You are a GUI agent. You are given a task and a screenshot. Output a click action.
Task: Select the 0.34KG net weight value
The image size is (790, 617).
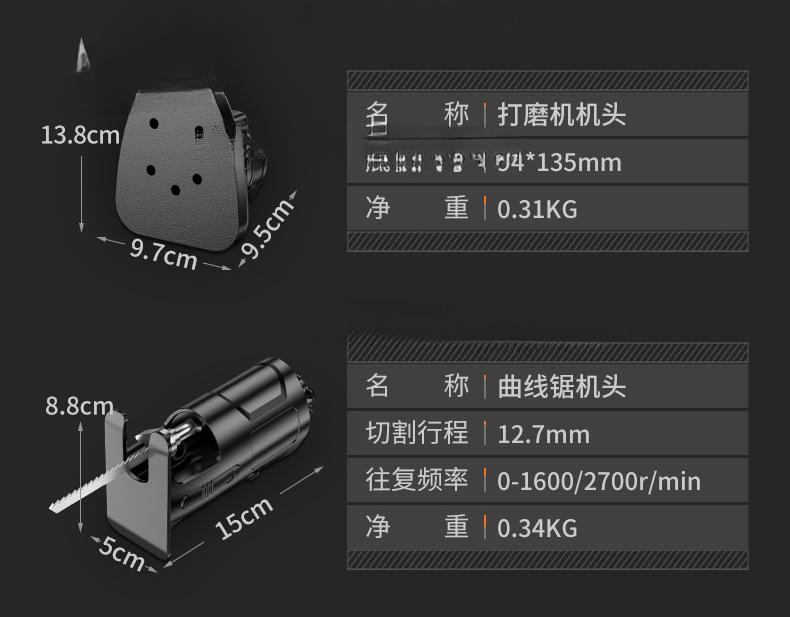click(537, 528)
